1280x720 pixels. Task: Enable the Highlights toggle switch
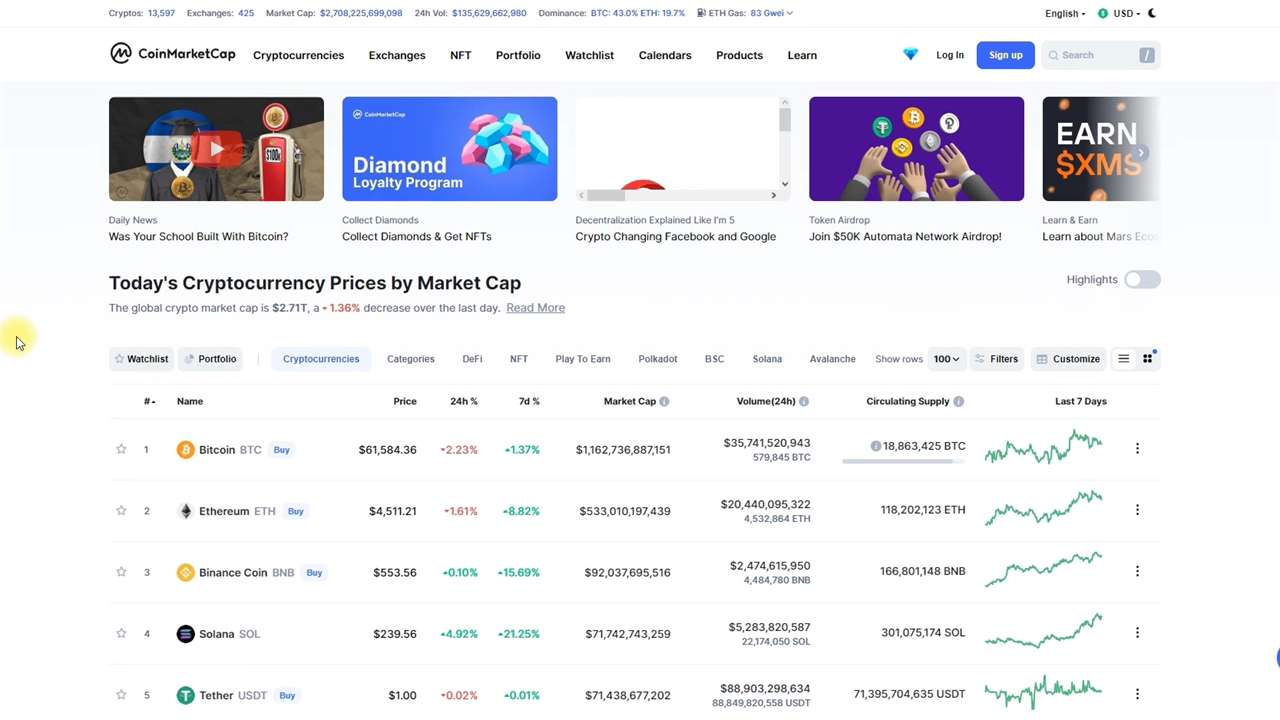click(1142, 279)
